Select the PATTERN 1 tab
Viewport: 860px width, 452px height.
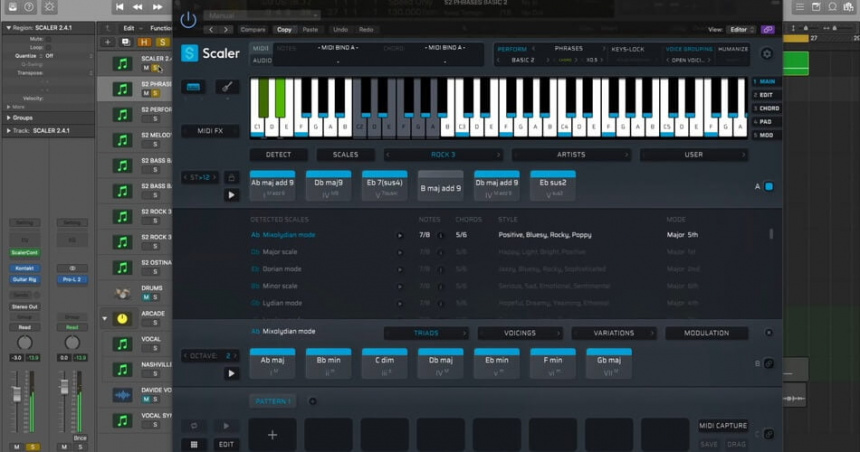click(x=273, y=402)
